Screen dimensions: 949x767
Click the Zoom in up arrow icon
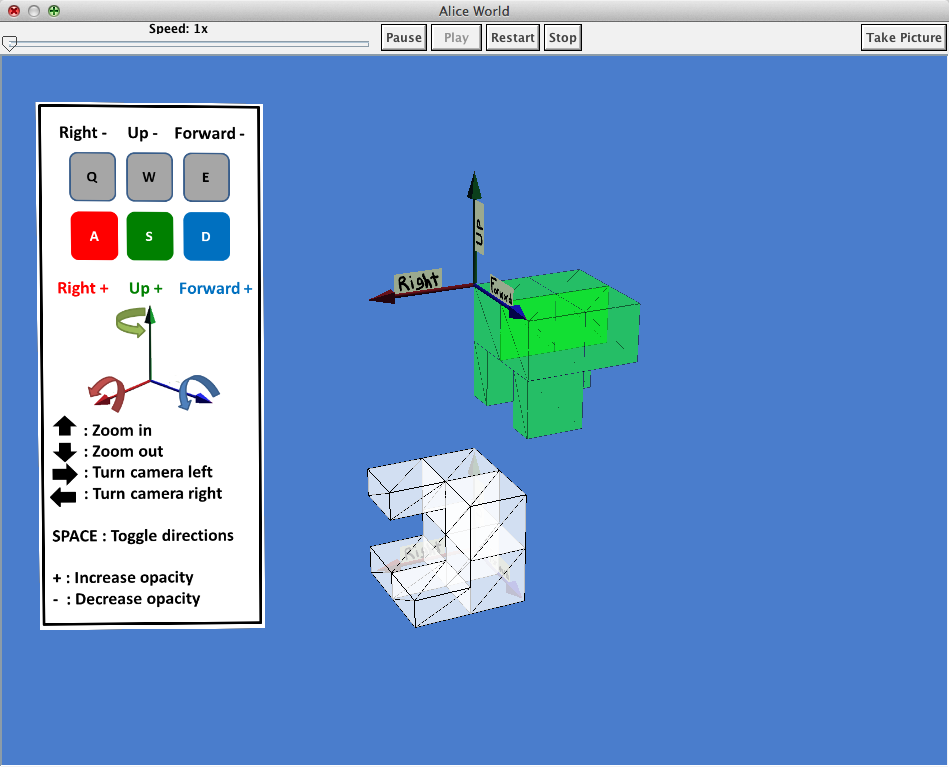coord(65,429)
